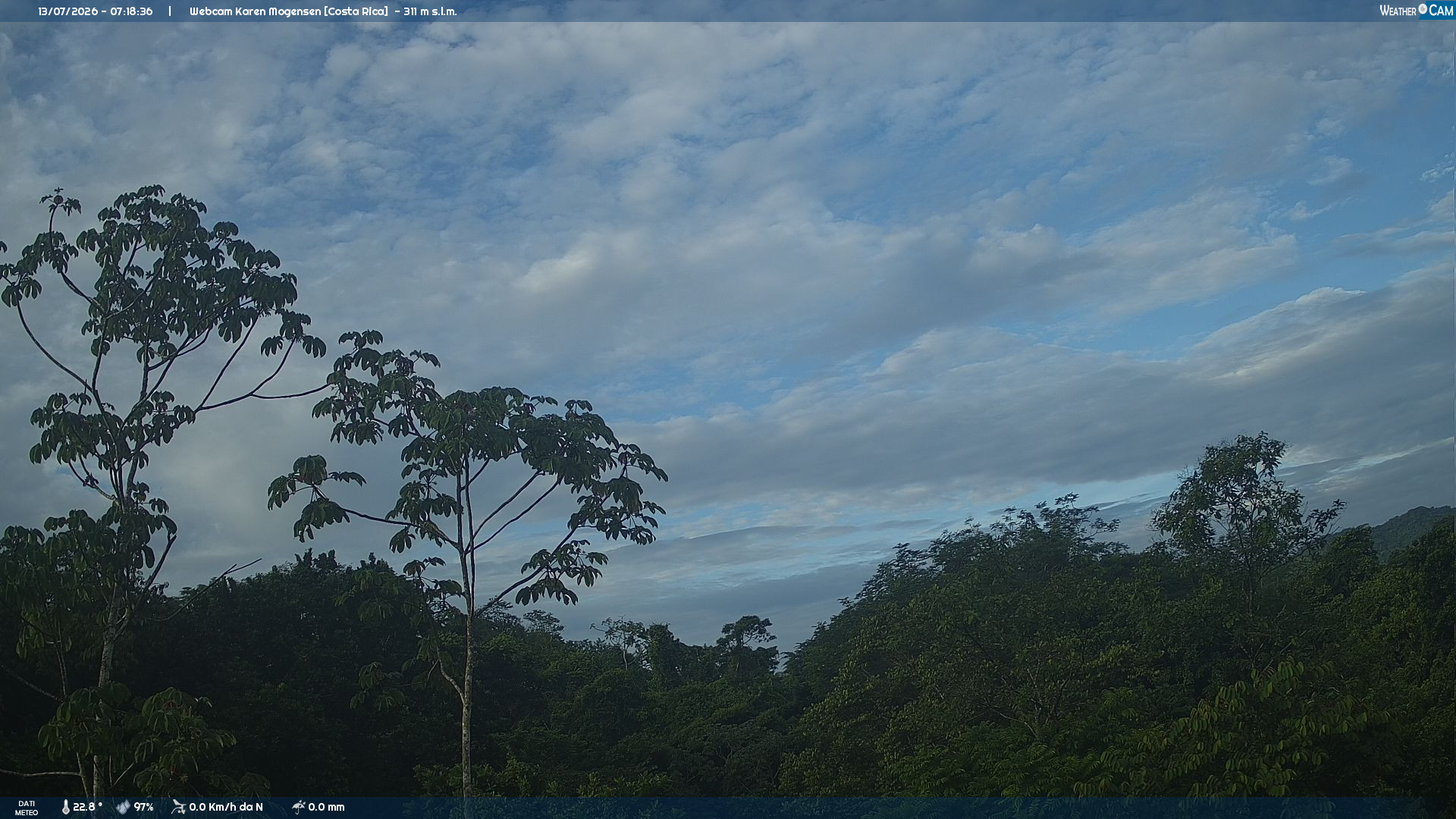Click the wind vane icon
This screenshot has width=1456, height=819.
178,807
